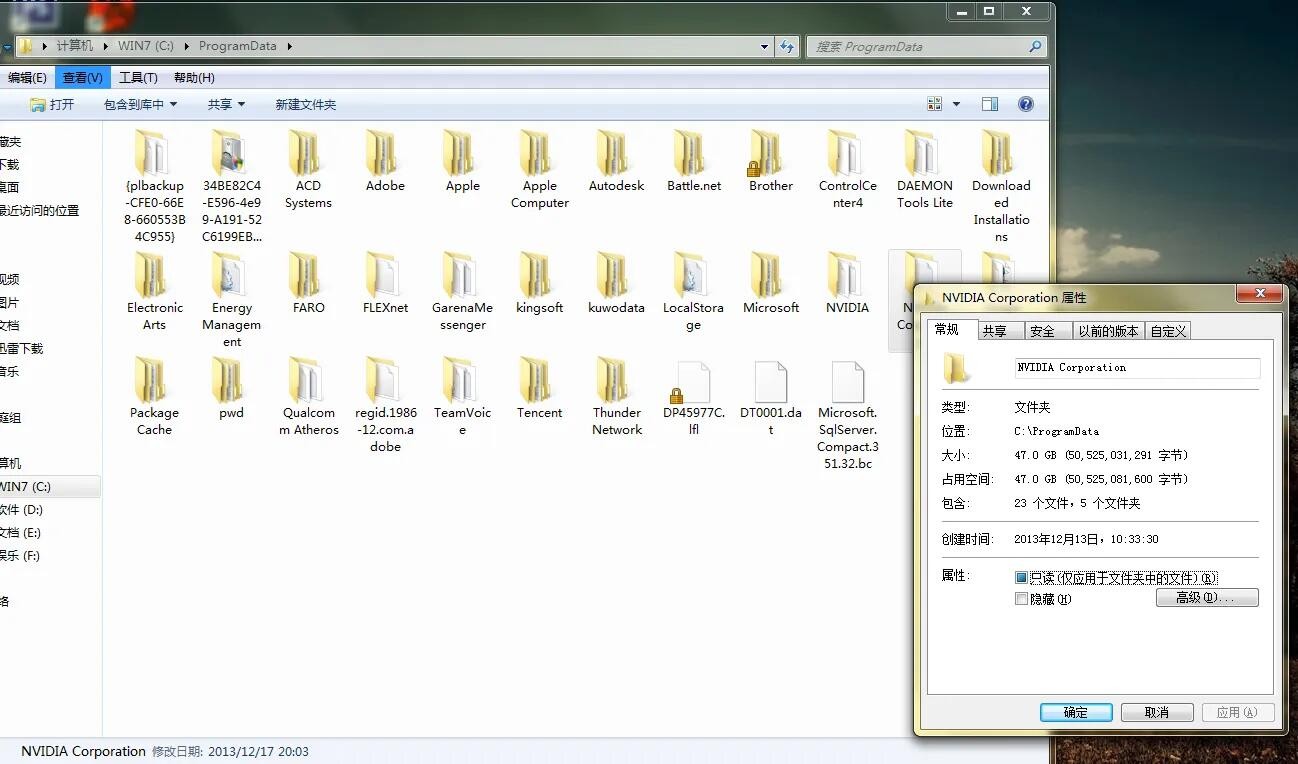The image size is (1298, 764).
Task: Open 高级 advanced attributes button
Action: point(1207,598)
